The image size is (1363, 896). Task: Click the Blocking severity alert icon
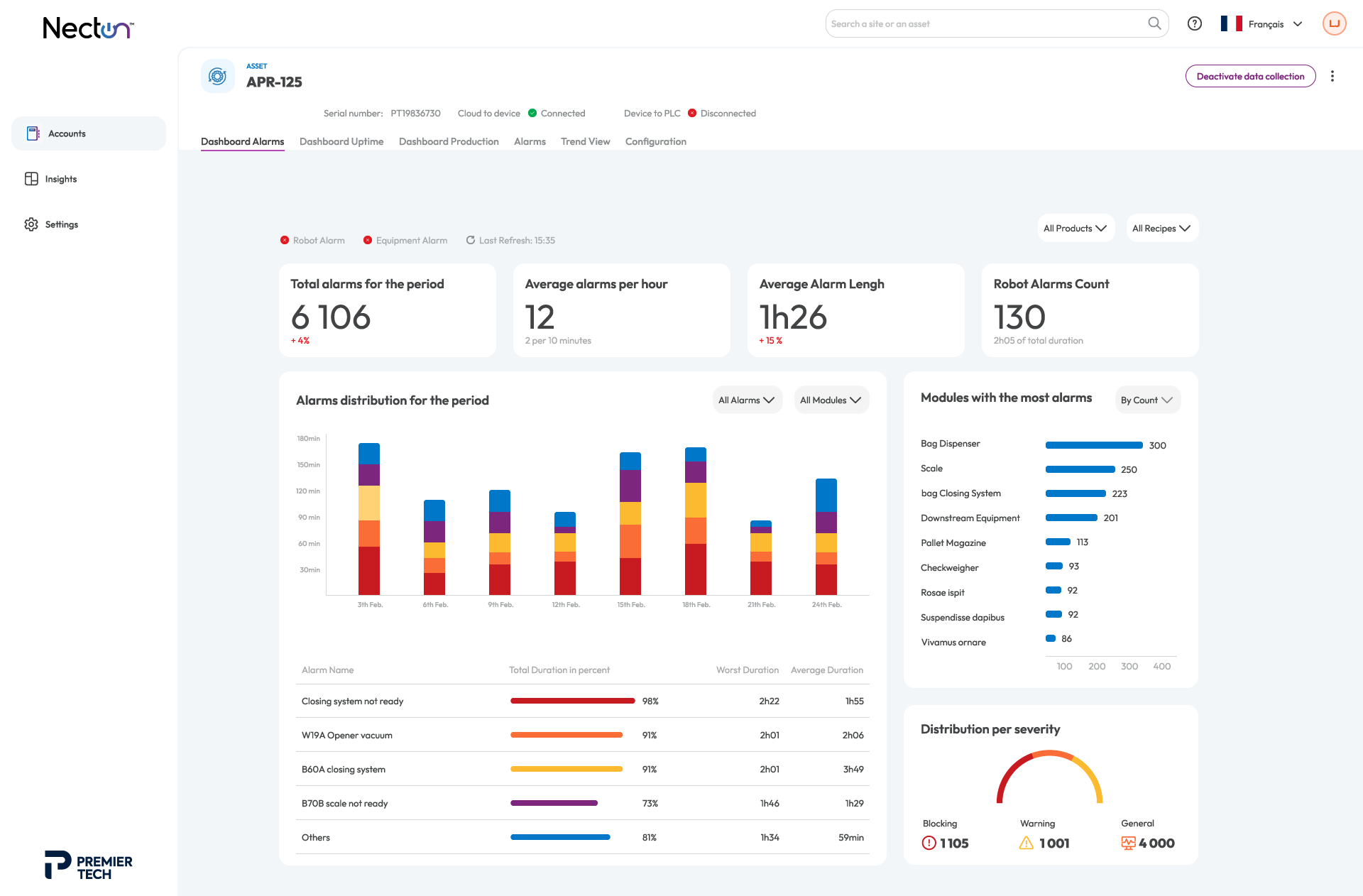[x=929, y=843]
